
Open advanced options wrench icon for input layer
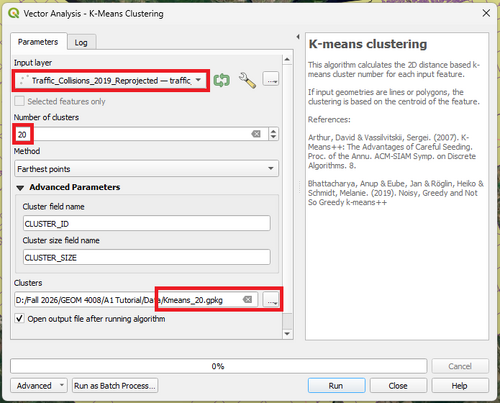point(247,80)
